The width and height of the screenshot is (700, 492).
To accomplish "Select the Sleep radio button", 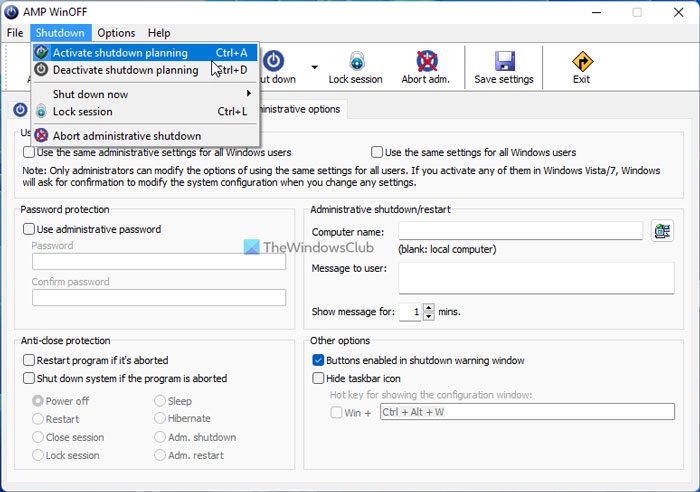I will pyautogui.click(x=160, y=401).
